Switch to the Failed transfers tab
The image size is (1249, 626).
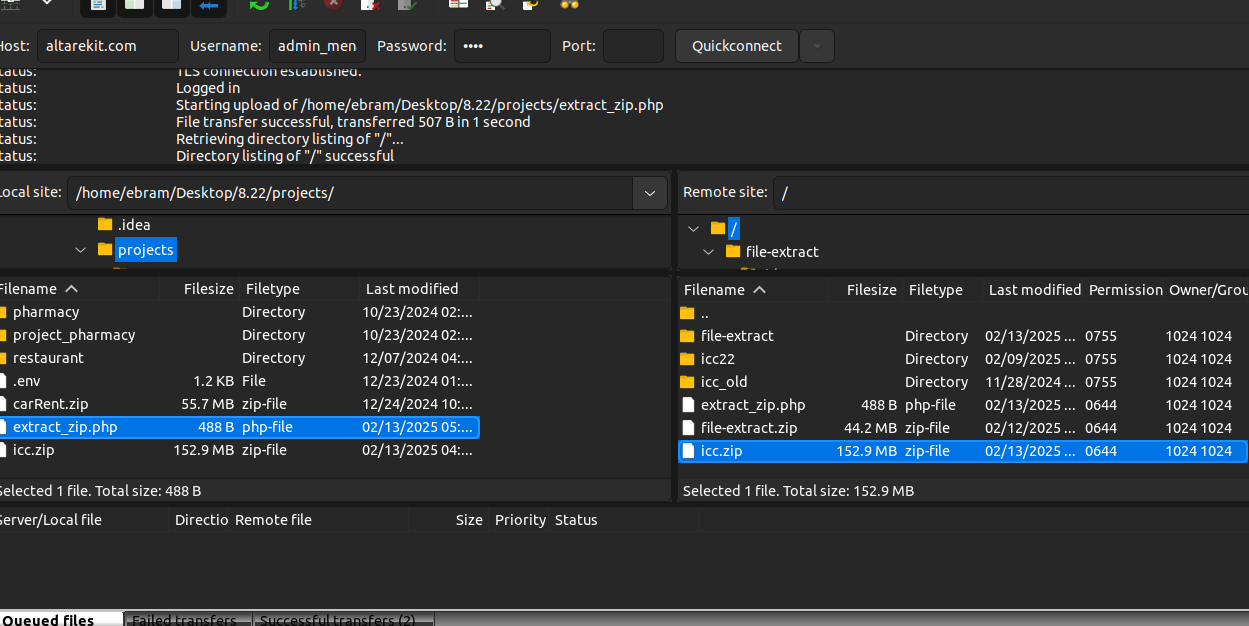point(188,620)
